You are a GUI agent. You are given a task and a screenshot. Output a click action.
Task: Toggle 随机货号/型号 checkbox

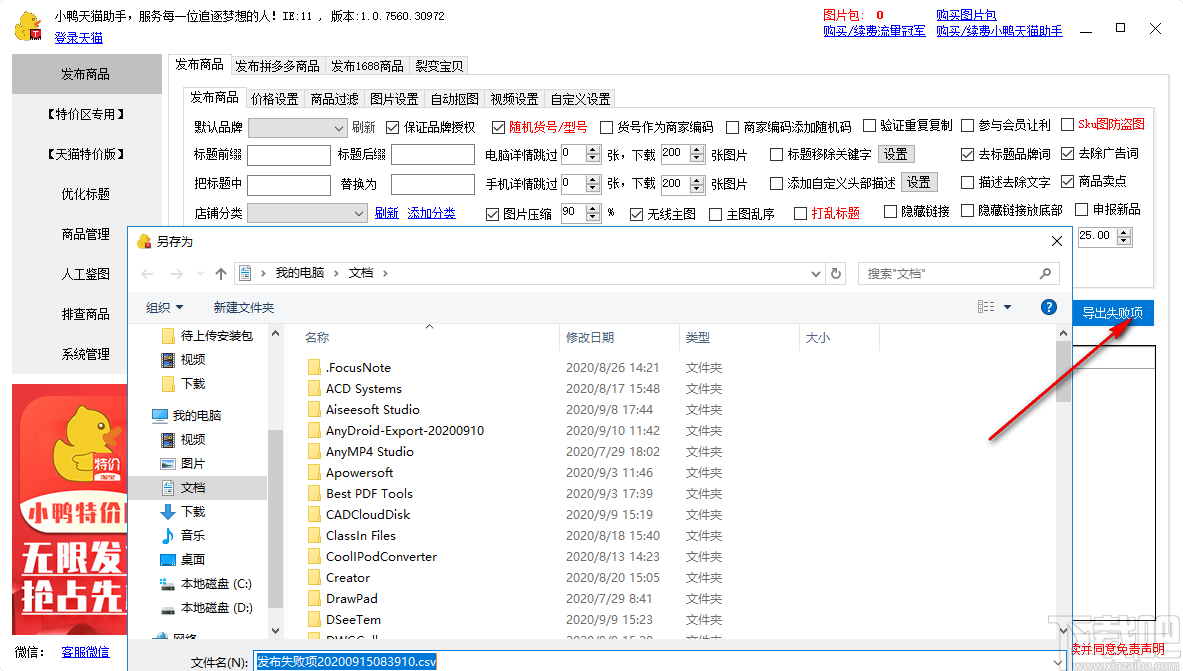pyautogui.click(x=498, y=128)
